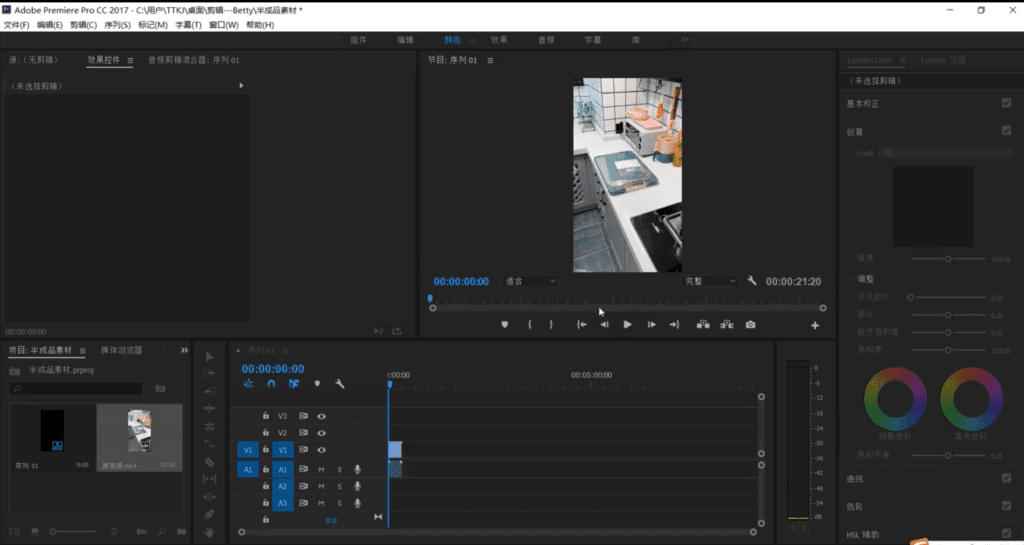Open program monitor settings wrench
The image size is (1024, 545).
click(x=752, y=281)
